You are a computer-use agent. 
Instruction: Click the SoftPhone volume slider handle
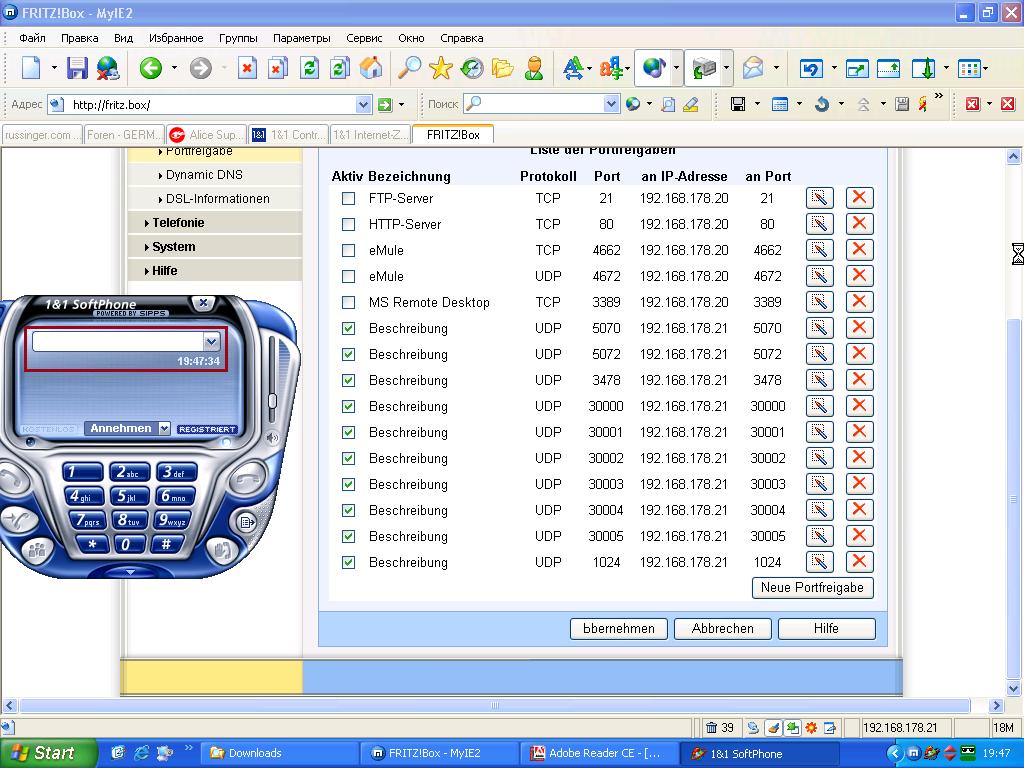272,400
